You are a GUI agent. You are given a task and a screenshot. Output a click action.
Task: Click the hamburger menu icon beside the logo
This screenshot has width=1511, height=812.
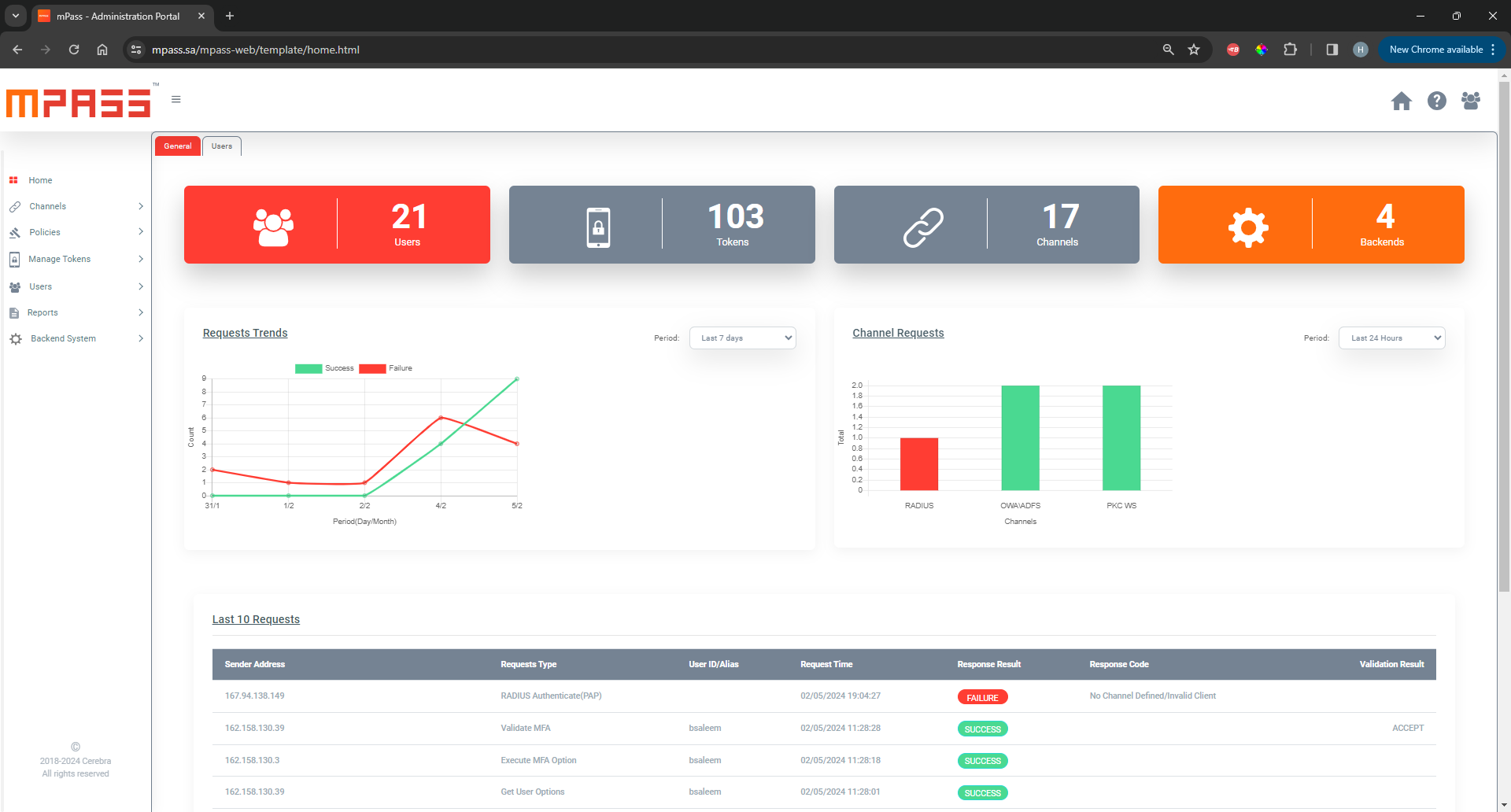pyautogui.click(x=176, y=99)
